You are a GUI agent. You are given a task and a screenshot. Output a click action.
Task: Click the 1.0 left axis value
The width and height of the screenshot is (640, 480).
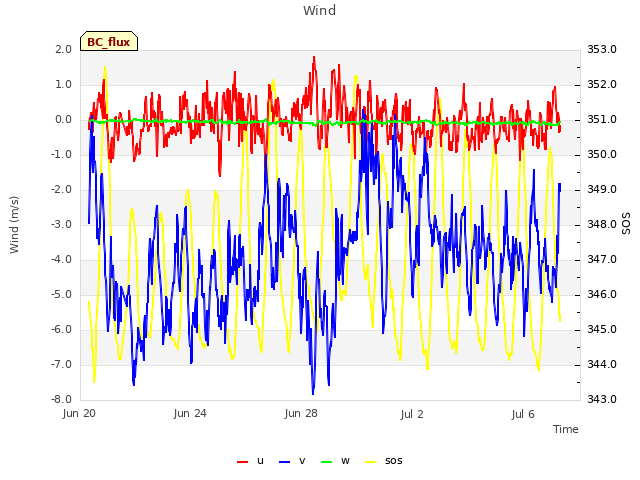tap(64, 84)
